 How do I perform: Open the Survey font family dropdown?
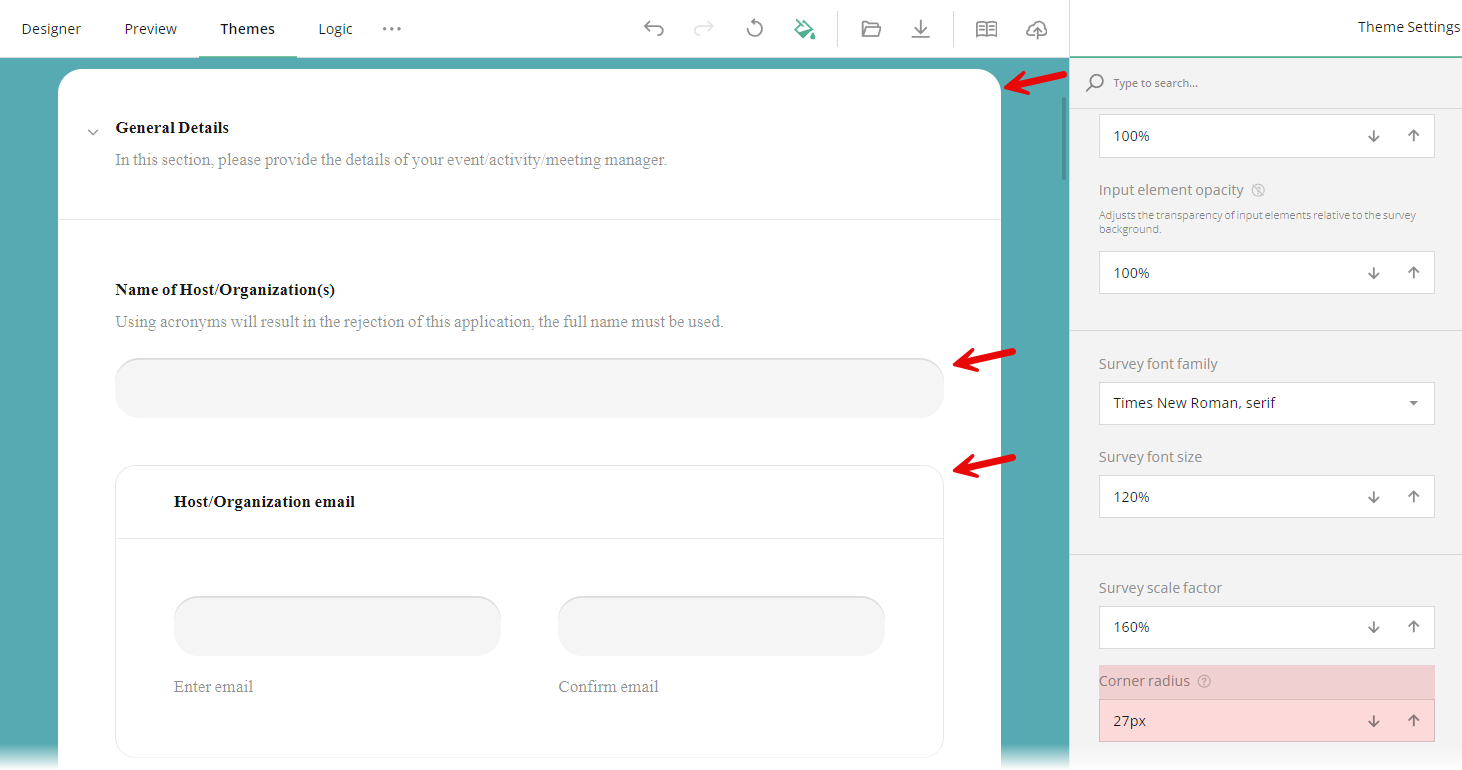point(1266,403)
